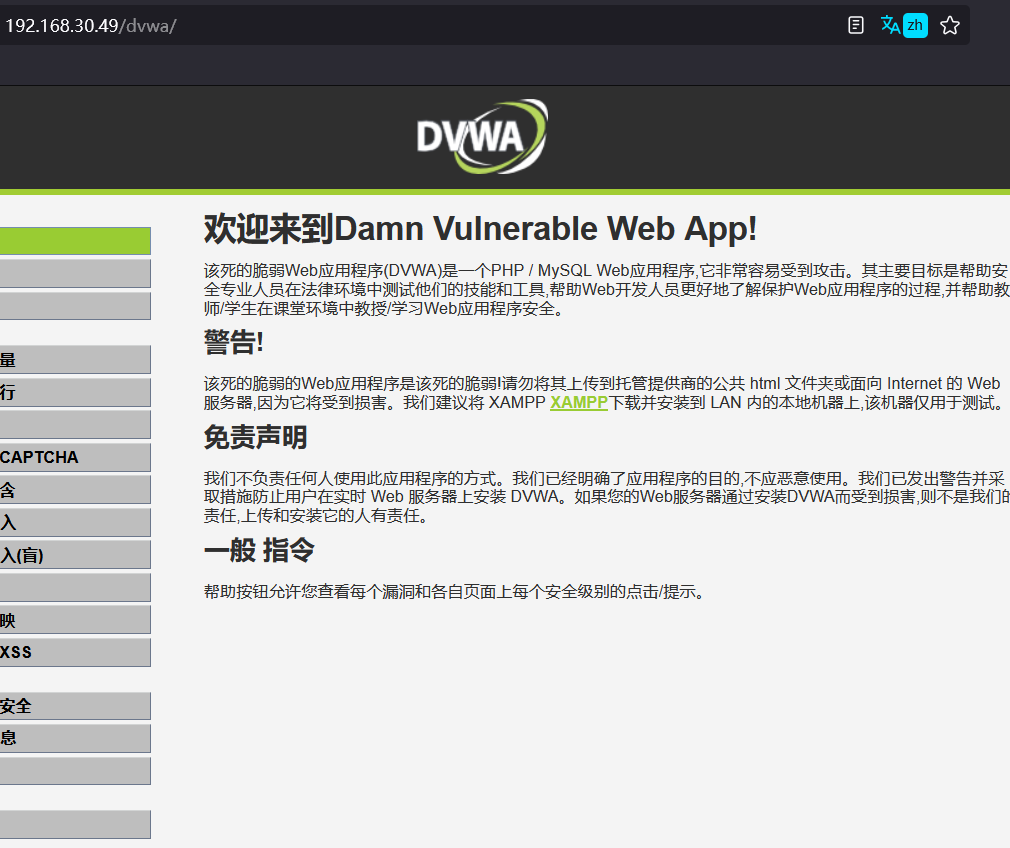1010x848 pixels.
Task: Open sidebar item ending in 息
Action: (75, 738)
